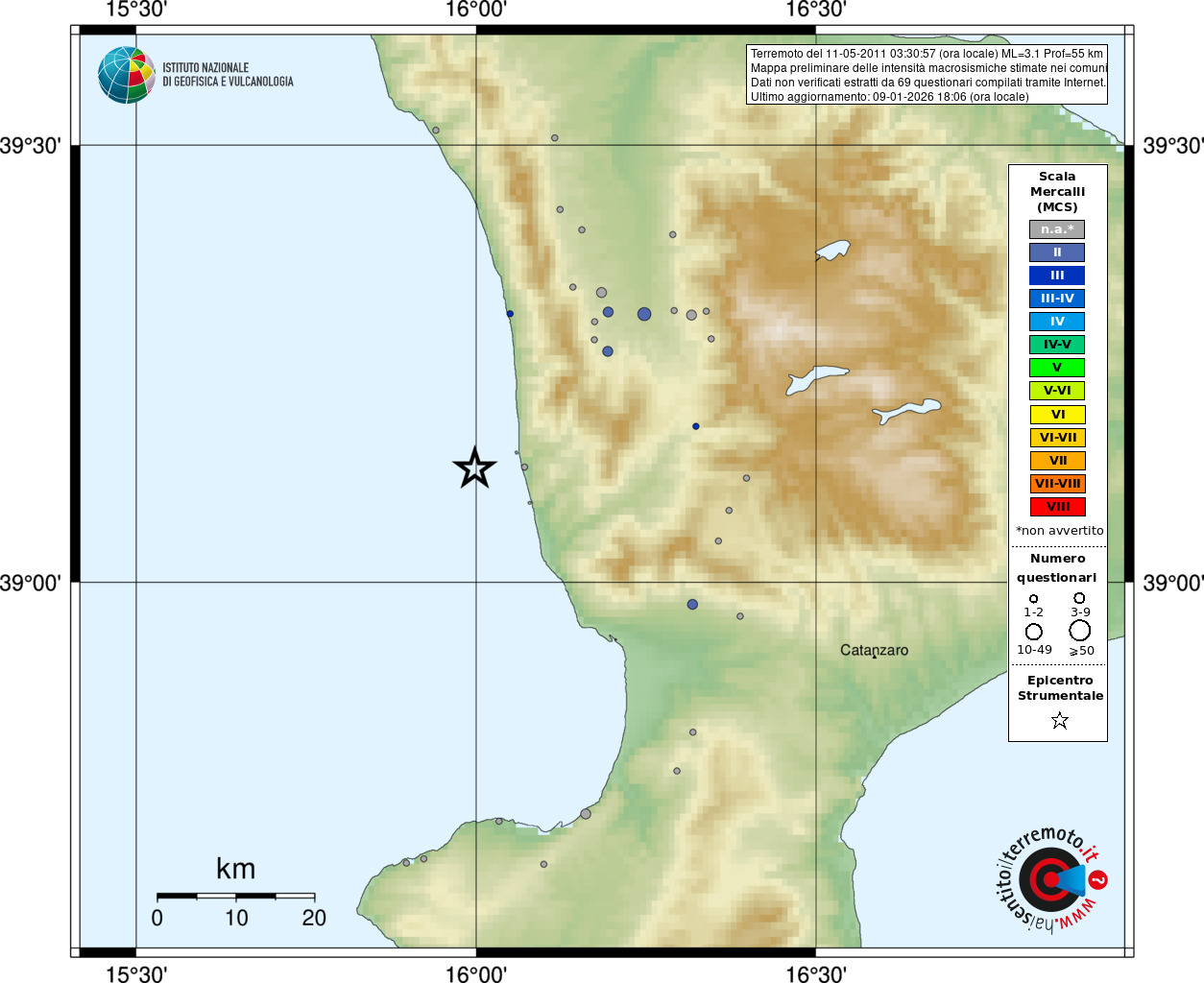1204x983 pixels.
Task: Pick the III-IV intensity legend swatch
Action: (x=1057, y=299)
